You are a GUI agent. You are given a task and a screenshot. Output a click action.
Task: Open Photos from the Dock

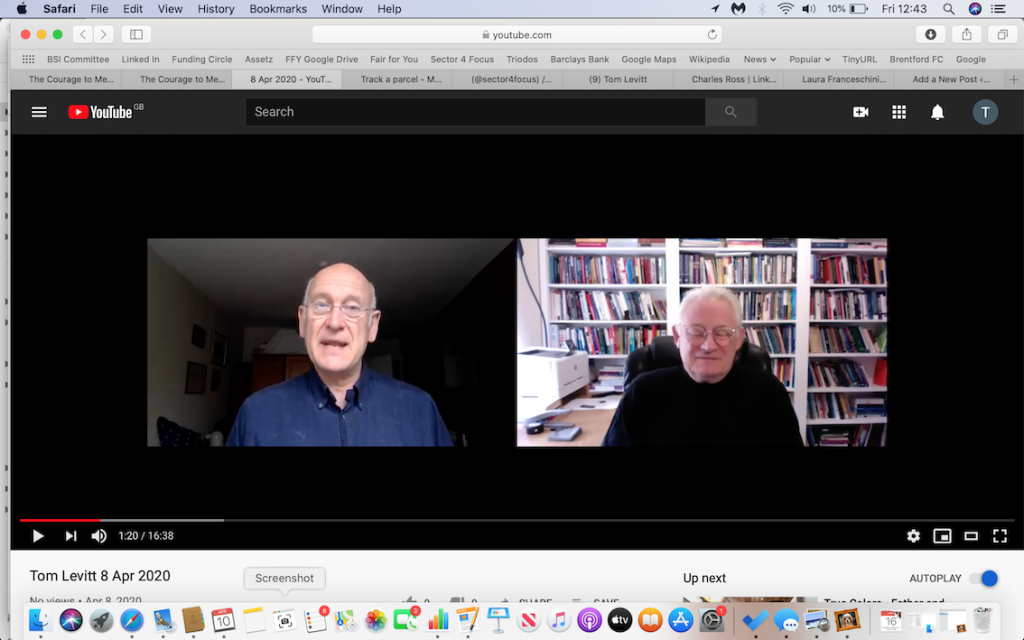(376, 620)
